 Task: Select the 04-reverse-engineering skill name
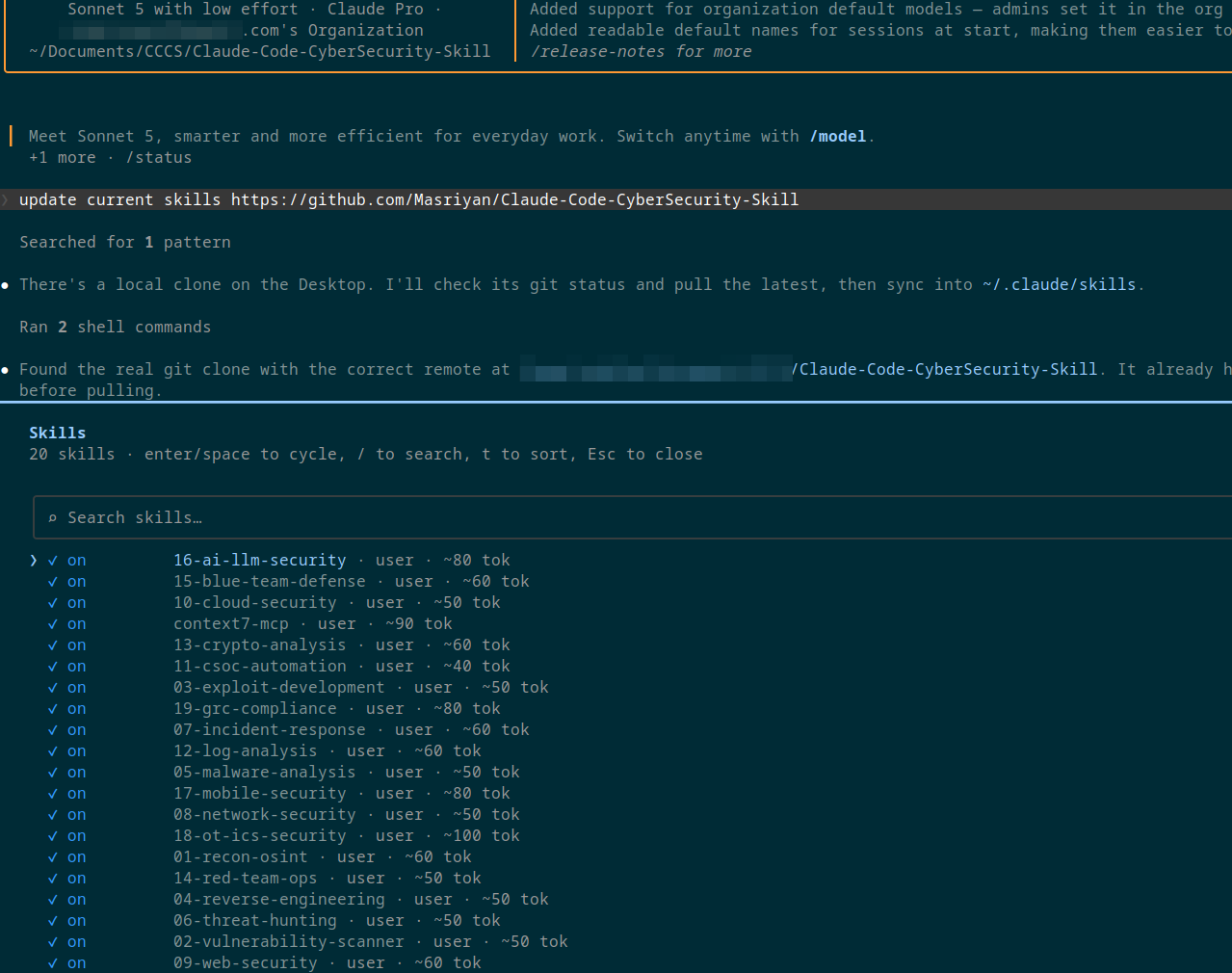pos(279,900)
